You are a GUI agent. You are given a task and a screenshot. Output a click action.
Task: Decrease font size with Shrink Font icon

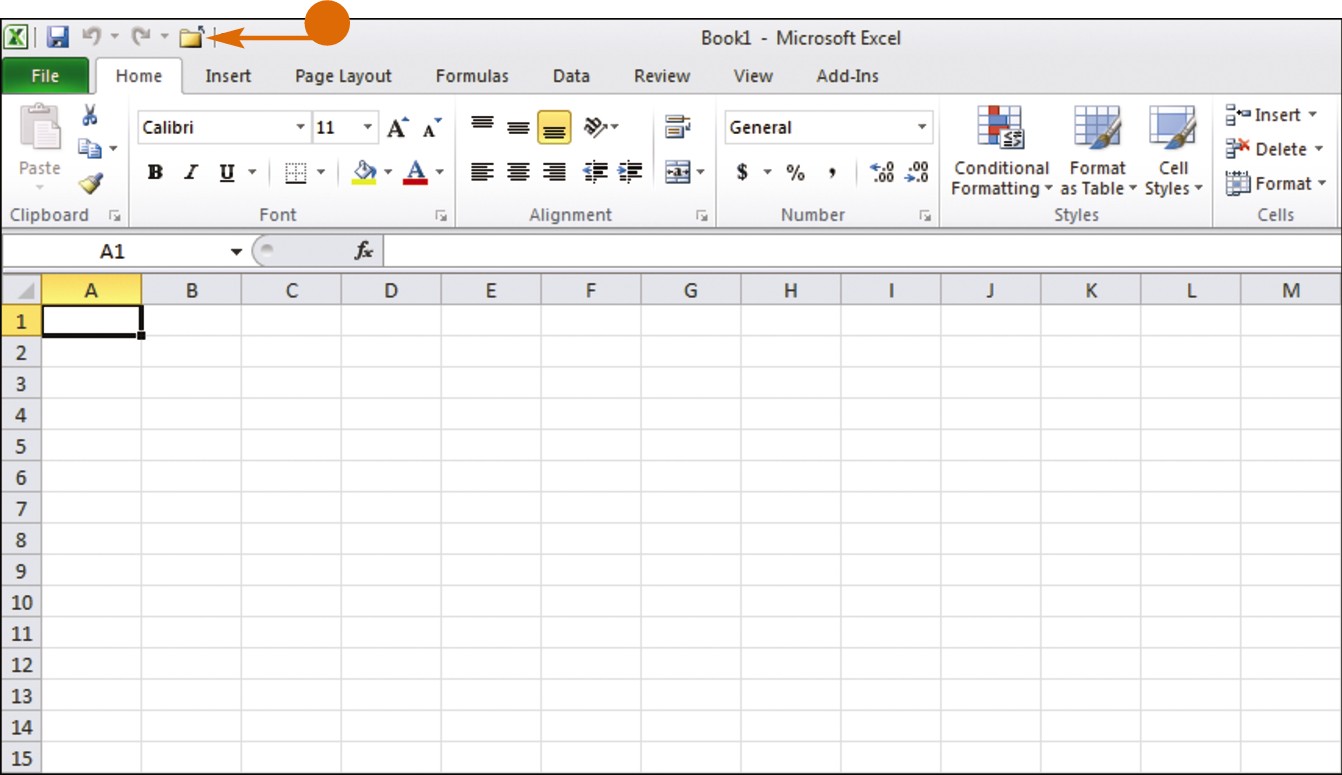point(432,128)
